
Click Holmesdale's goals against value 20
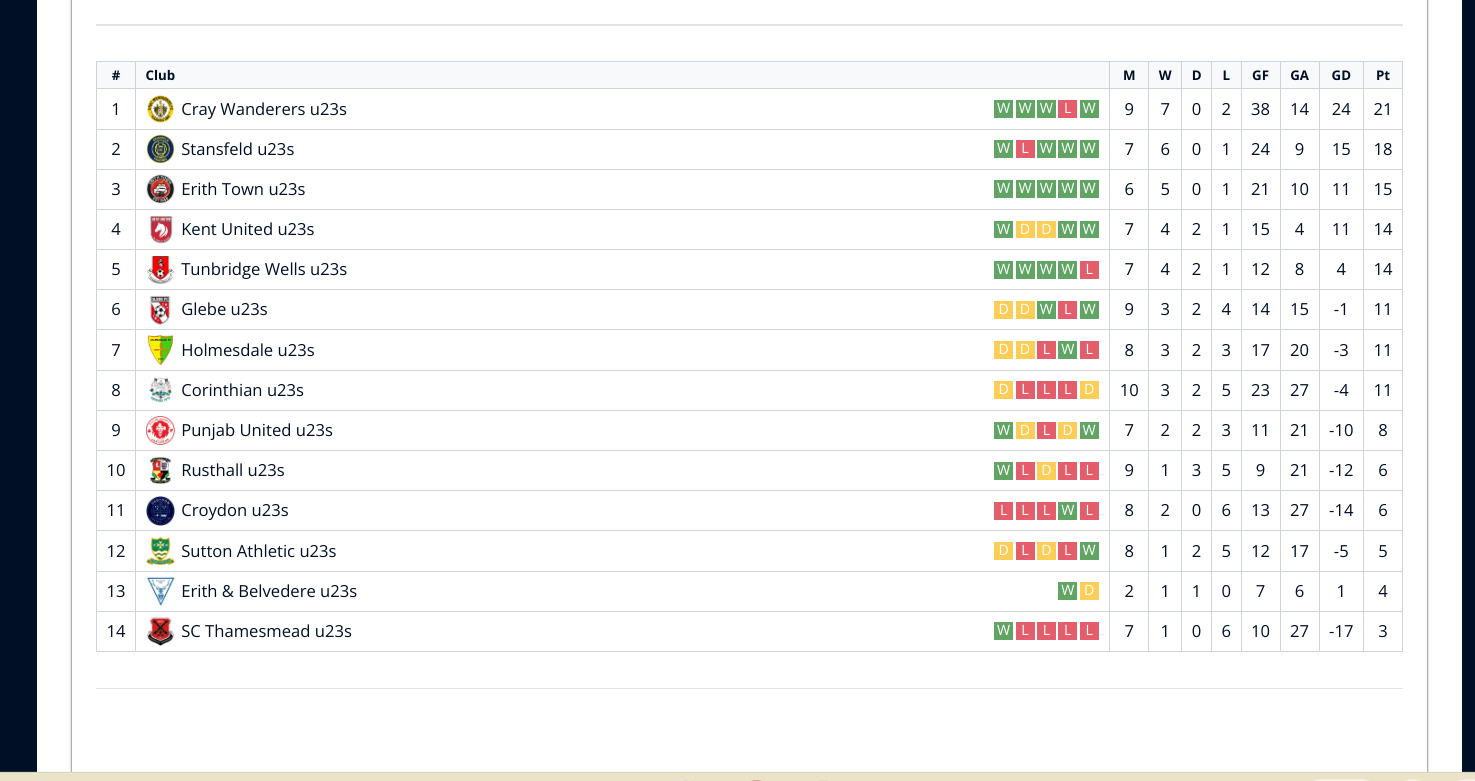1299,350
